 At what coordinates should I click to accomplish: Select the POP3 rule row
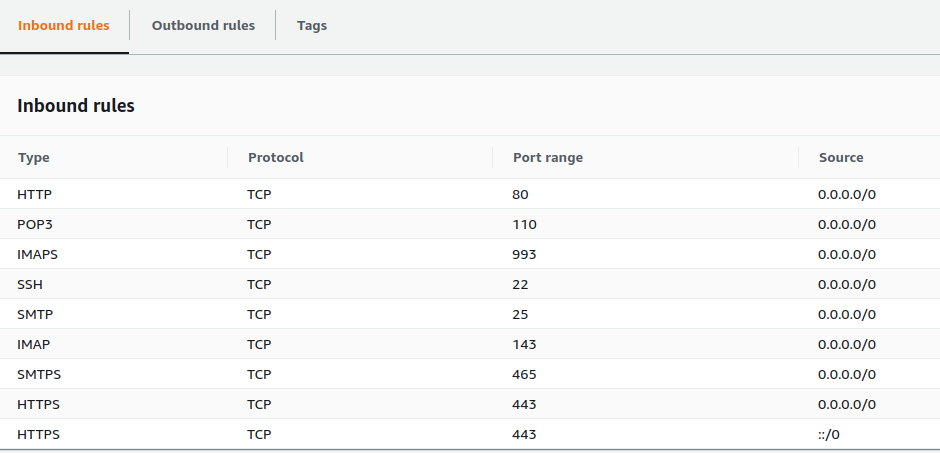coord(35,224)
